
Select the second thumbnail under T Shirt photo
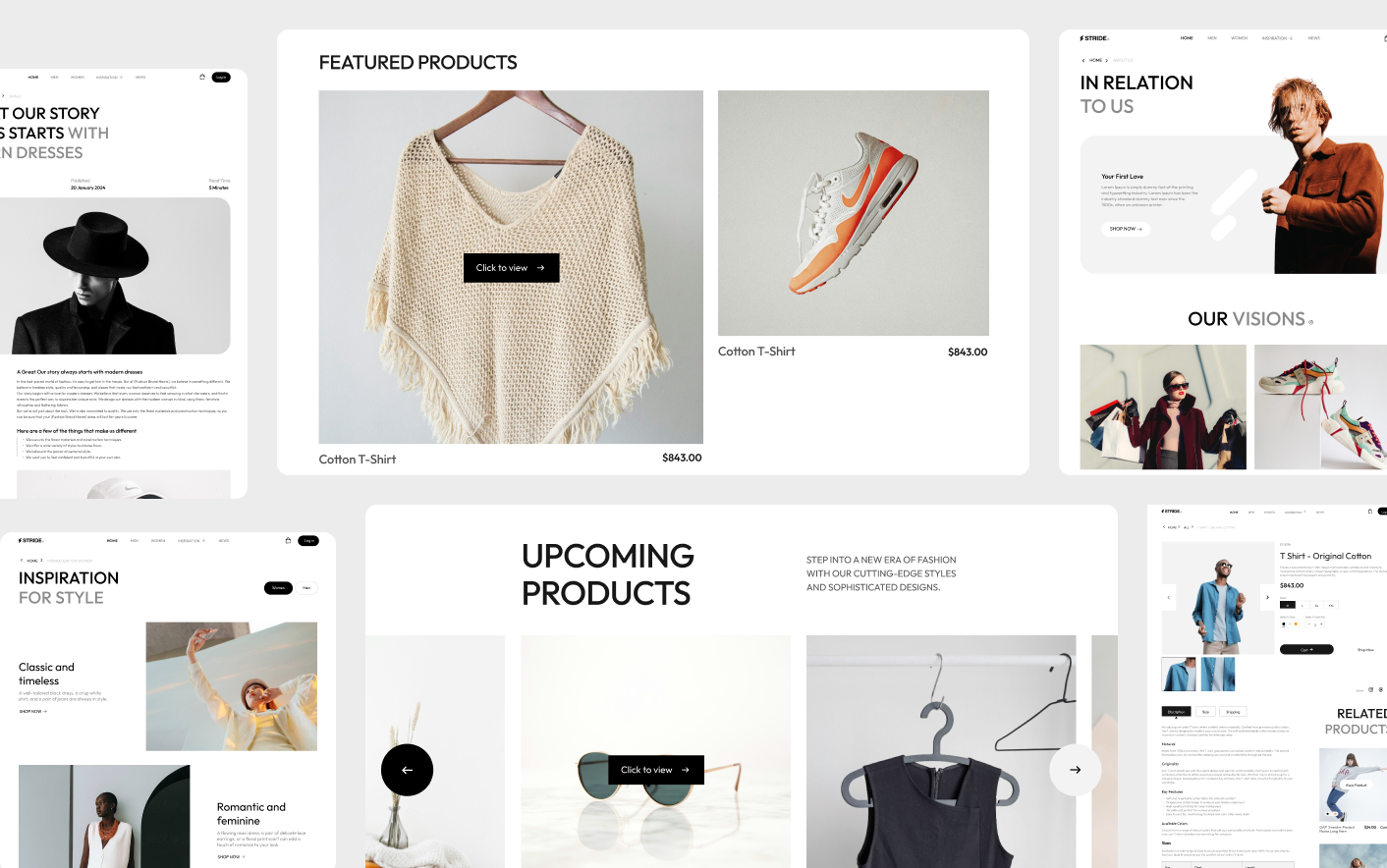tap(1218, 675)
